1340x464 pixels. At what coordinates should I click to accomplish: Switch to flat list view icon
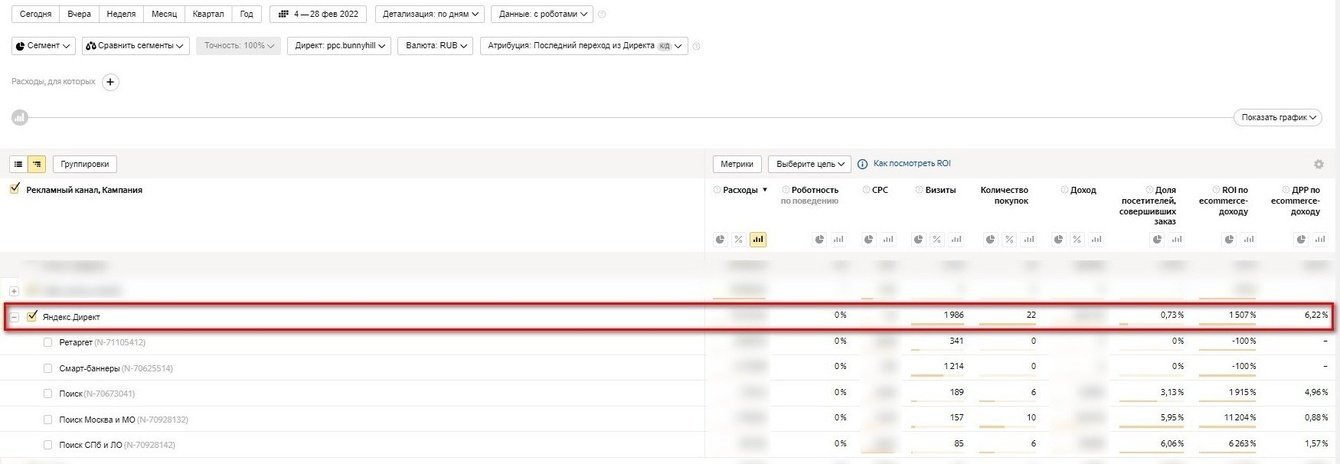(19, 164)
